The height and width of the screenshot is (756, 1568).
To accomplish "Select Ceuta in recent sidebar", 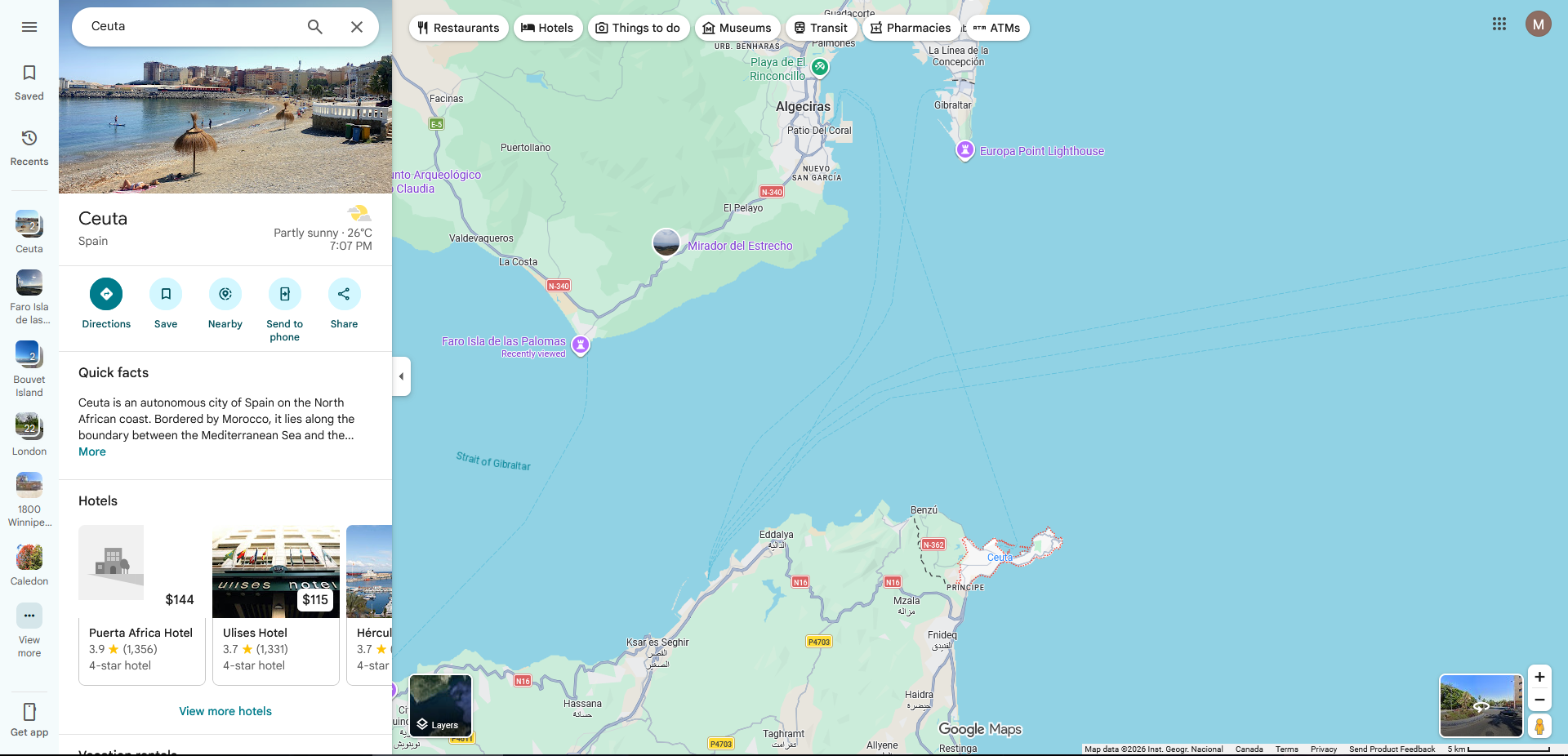I will (x=29, y=232).
